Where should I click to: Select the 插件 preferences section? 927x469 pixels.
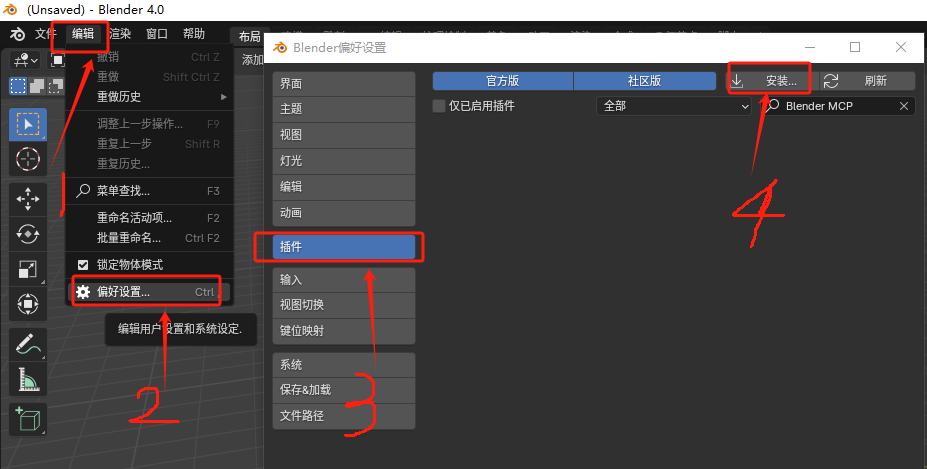click(x=343, y=247)
